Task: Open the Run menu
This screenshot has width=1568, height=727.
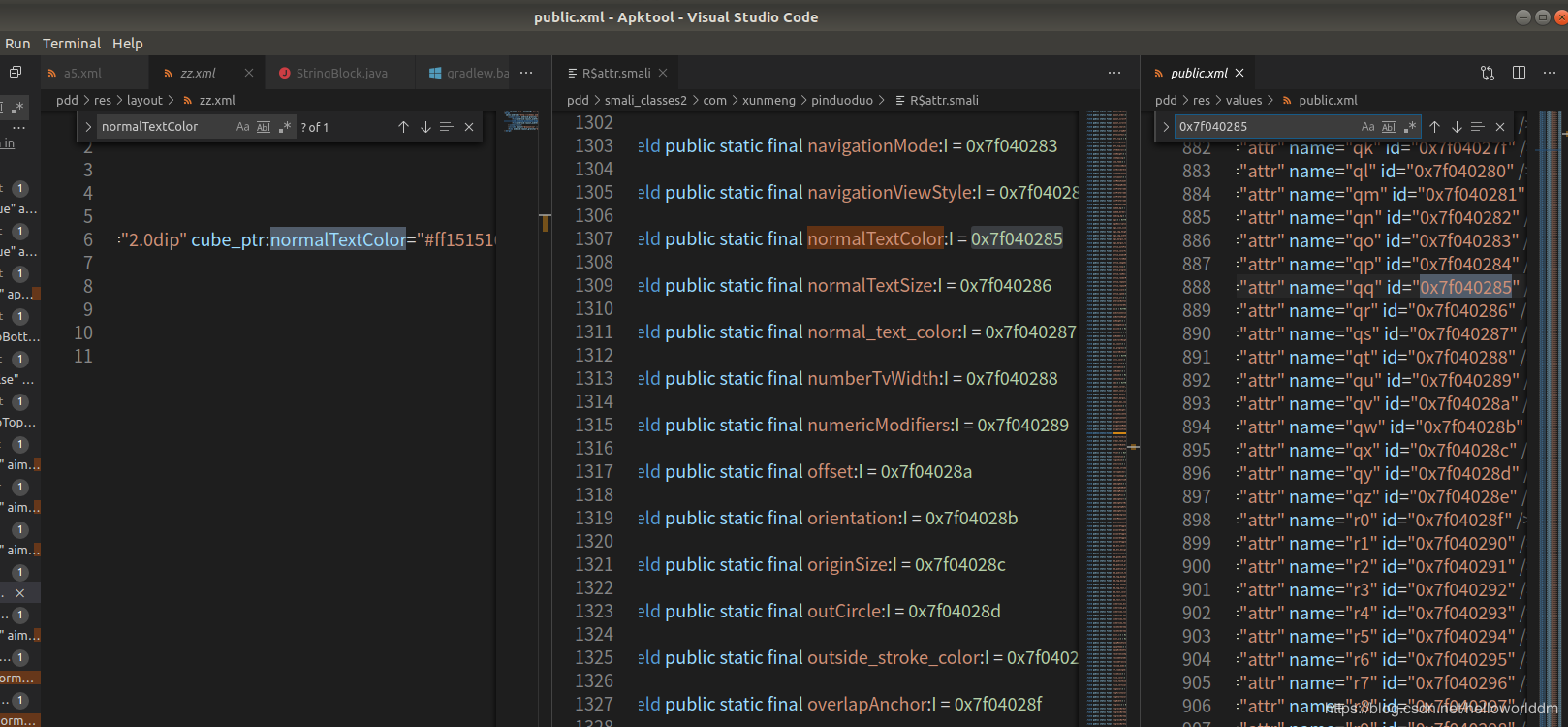Action: [17, 44]
